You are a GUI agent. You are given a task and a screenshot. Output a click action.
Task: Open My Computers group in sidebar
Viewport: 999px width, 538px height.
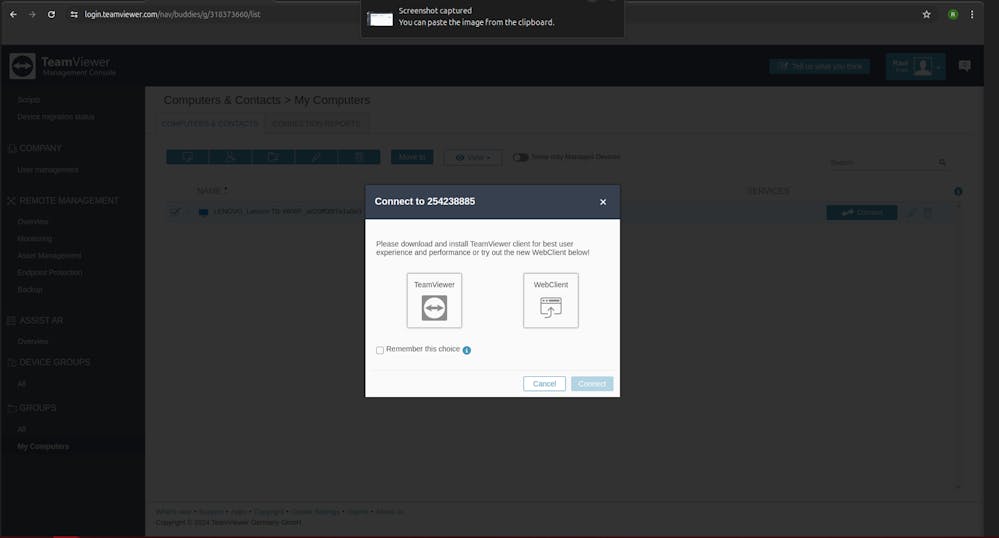coord(43,447)
